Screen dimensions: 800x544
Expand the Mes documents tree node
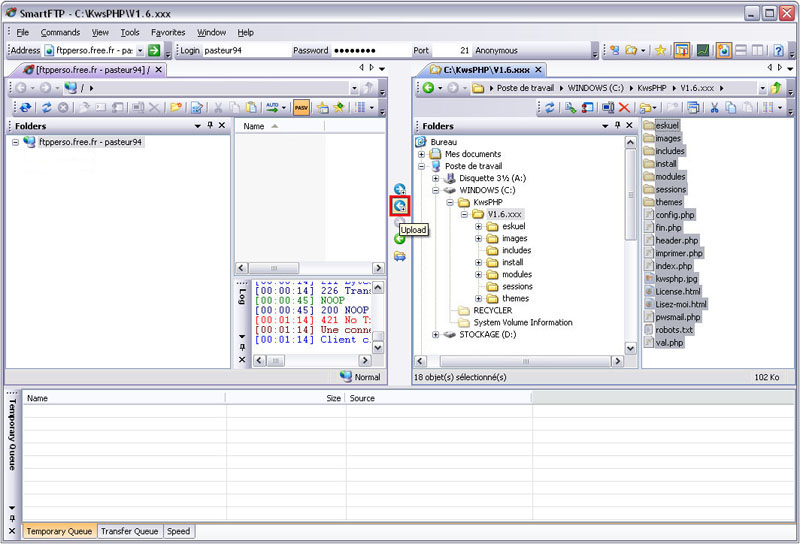[x=421, y=154]
